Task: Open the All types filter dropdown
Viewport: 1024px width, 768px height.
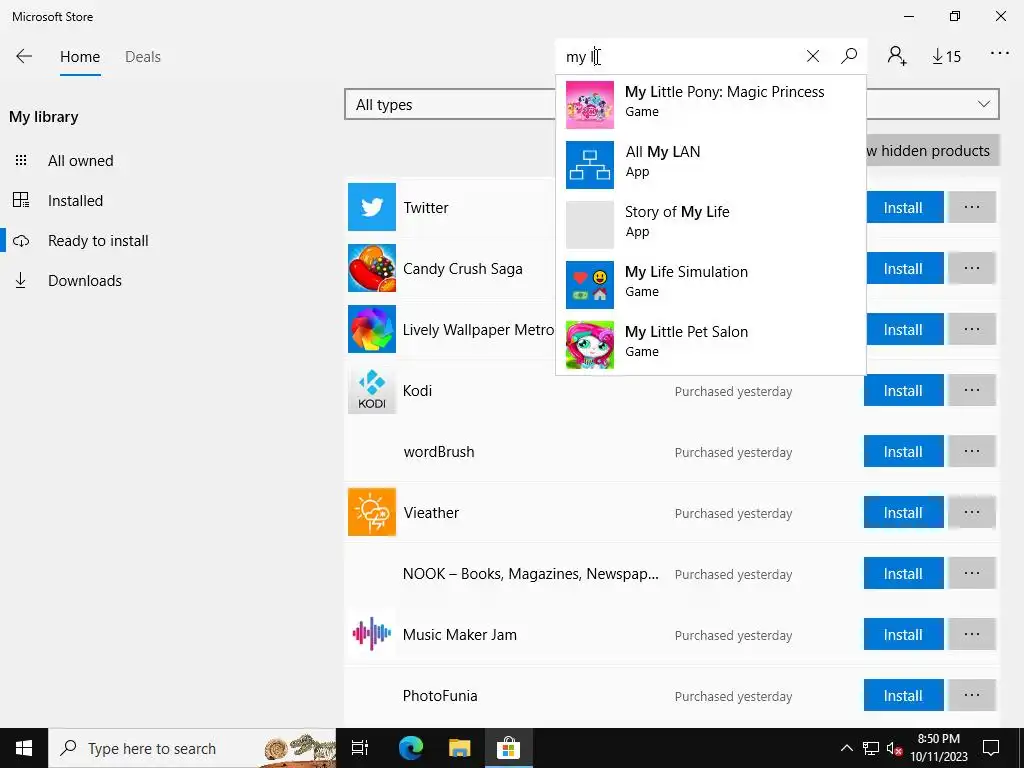Action: [x=450, y=104]
